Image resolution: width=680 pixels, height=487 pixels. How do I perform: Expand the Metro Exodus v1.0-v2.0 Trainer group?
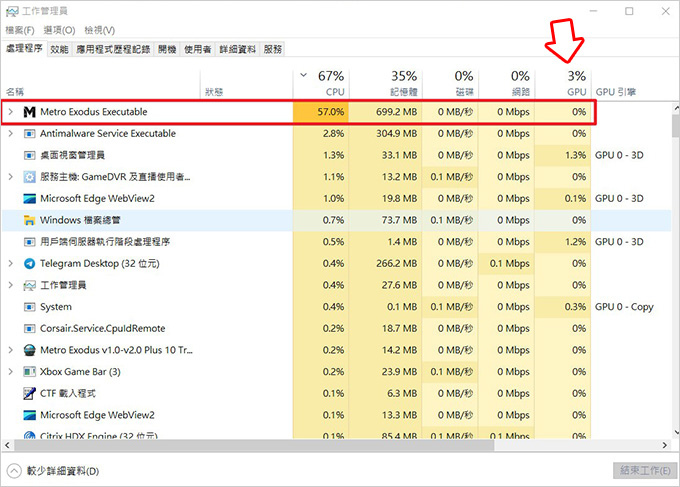click(x=11, y=350)
